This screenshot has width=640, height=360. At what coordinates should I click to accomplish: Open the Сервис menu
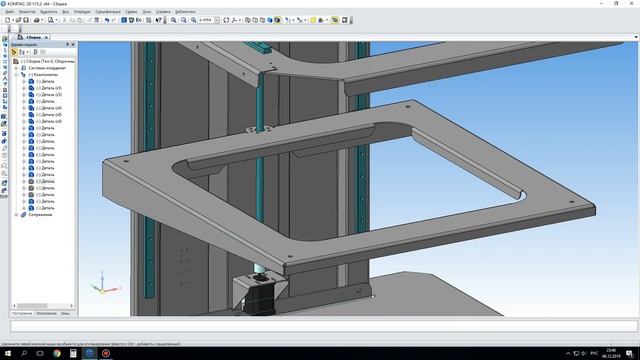click(x=131, y=12)
